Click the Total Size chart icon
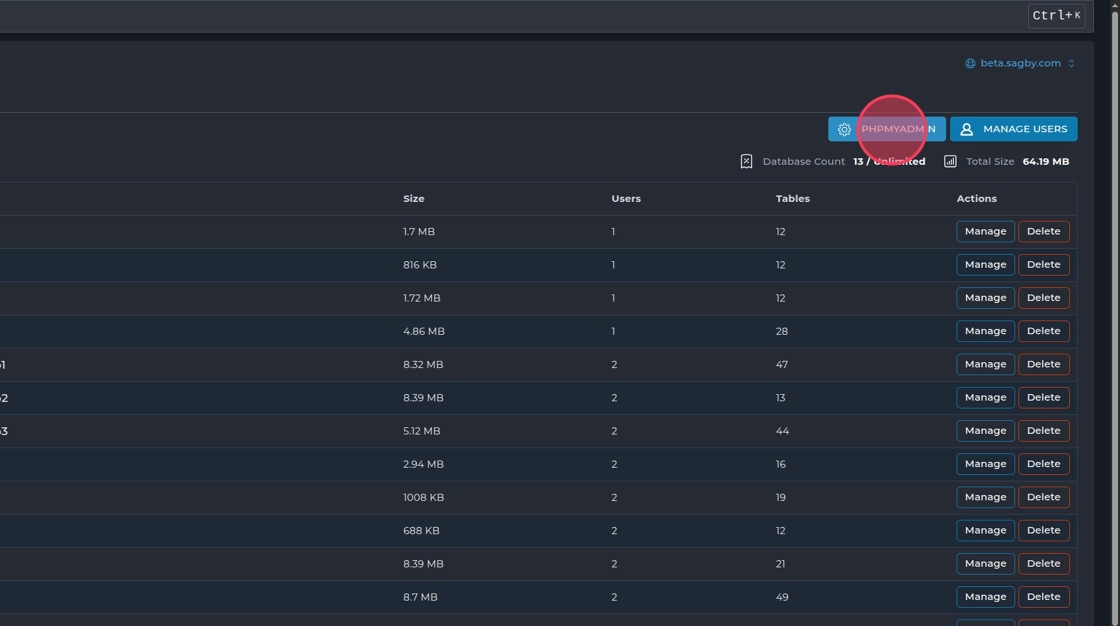 (950, 161)
